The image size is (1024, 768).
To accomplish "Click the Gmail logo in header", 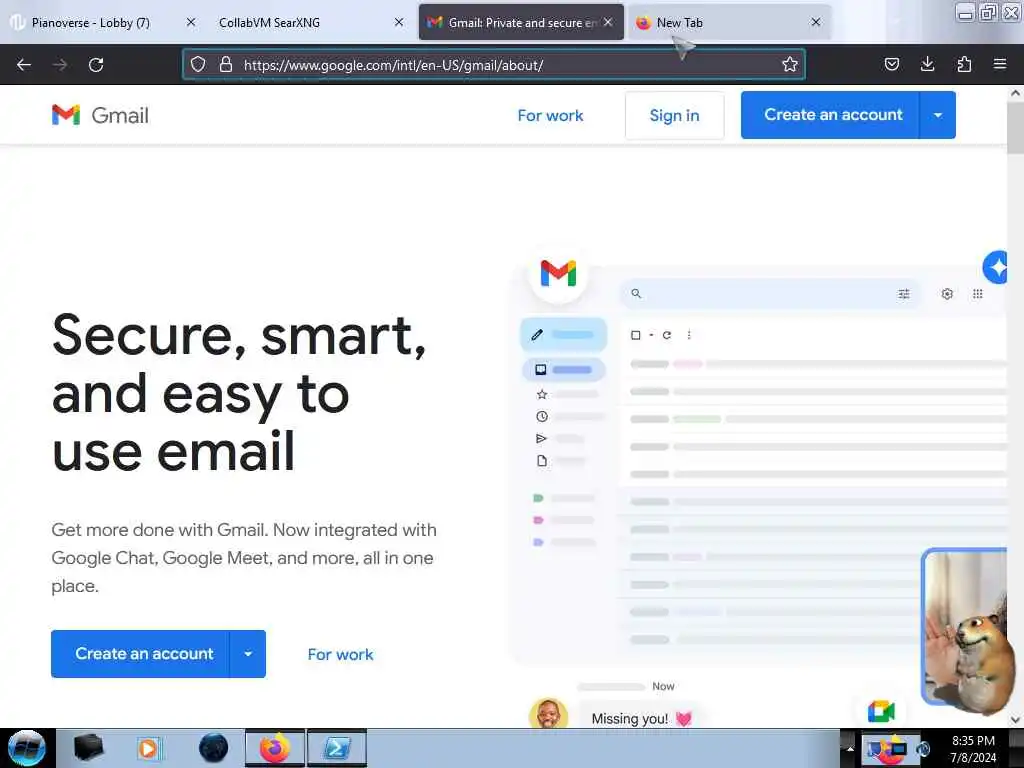I will (100, 115).
